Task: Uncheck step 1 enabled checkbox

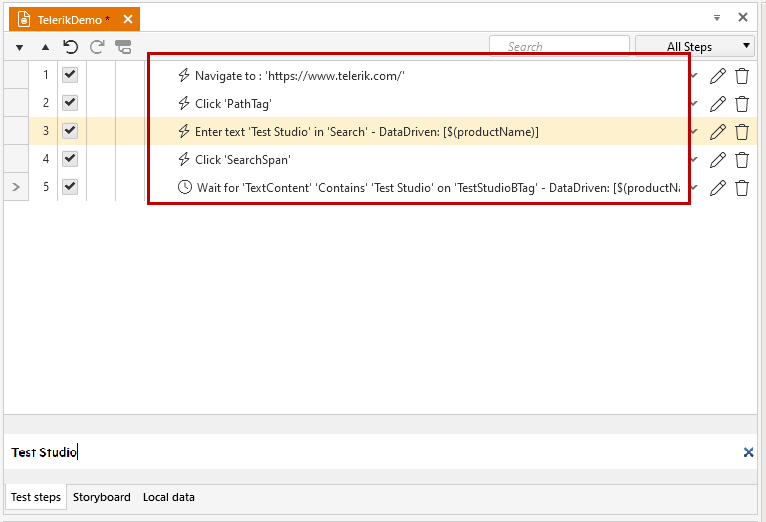Action: (70, 75)
